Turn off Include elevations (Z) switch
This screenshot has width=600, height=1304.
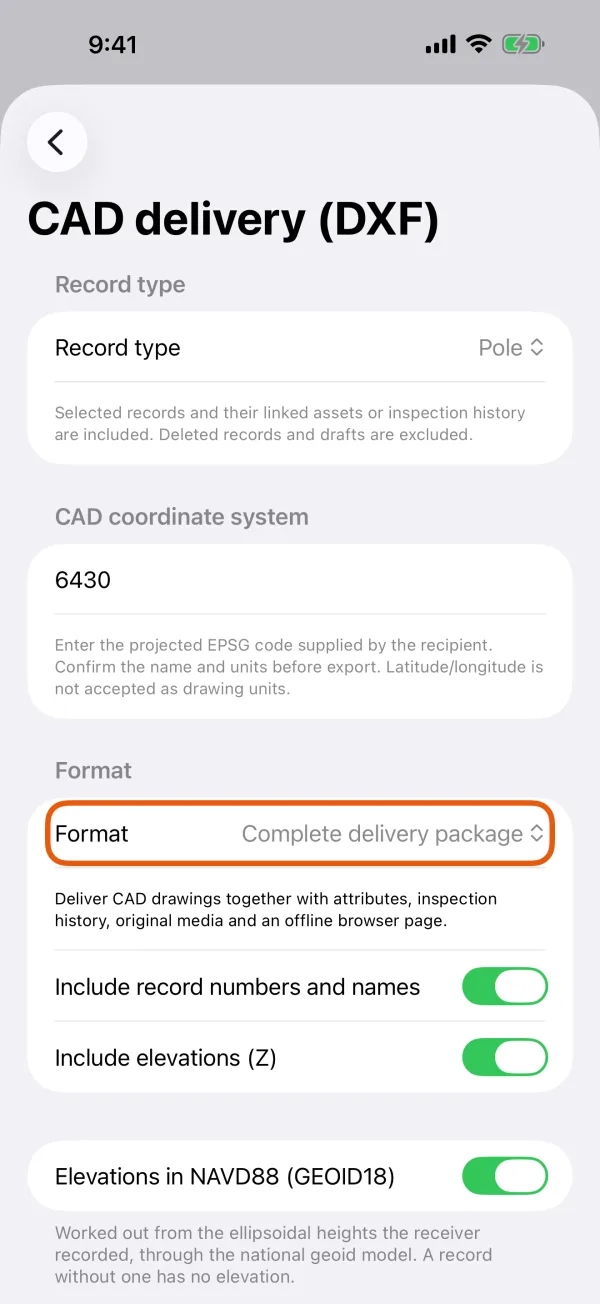click(x=505, y=1058)
